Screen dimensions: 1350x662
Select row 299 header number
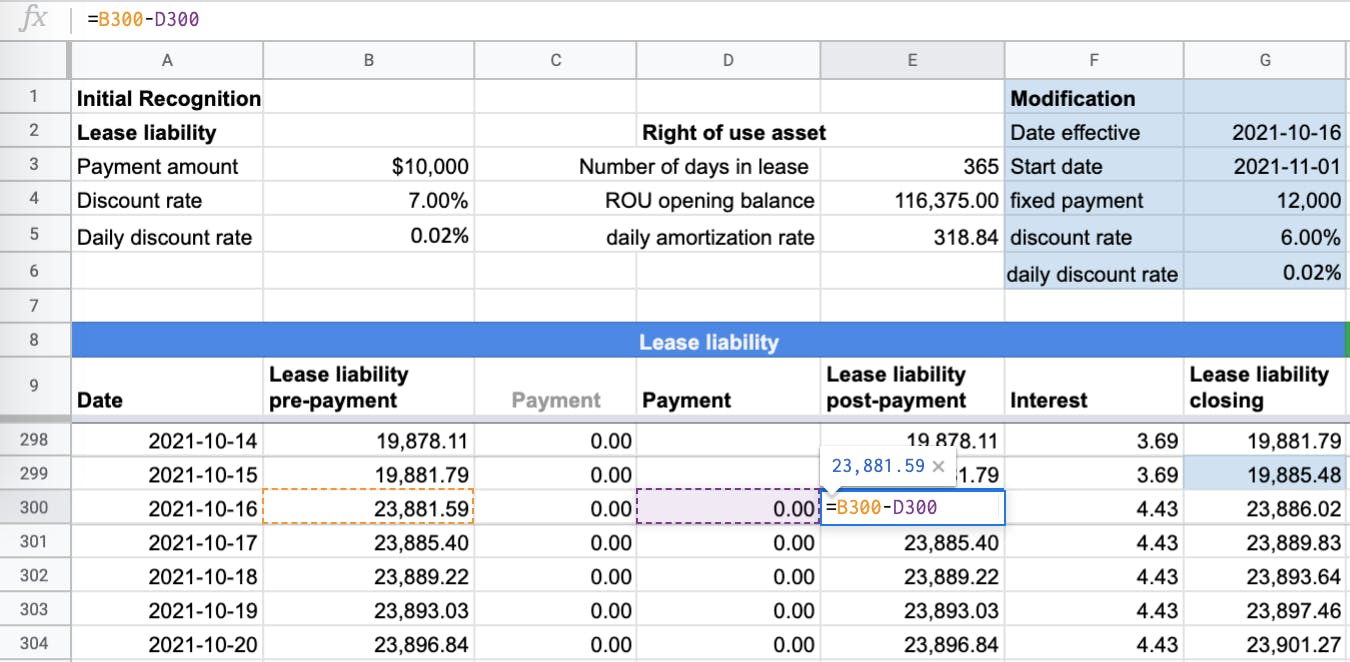point(34,472)
